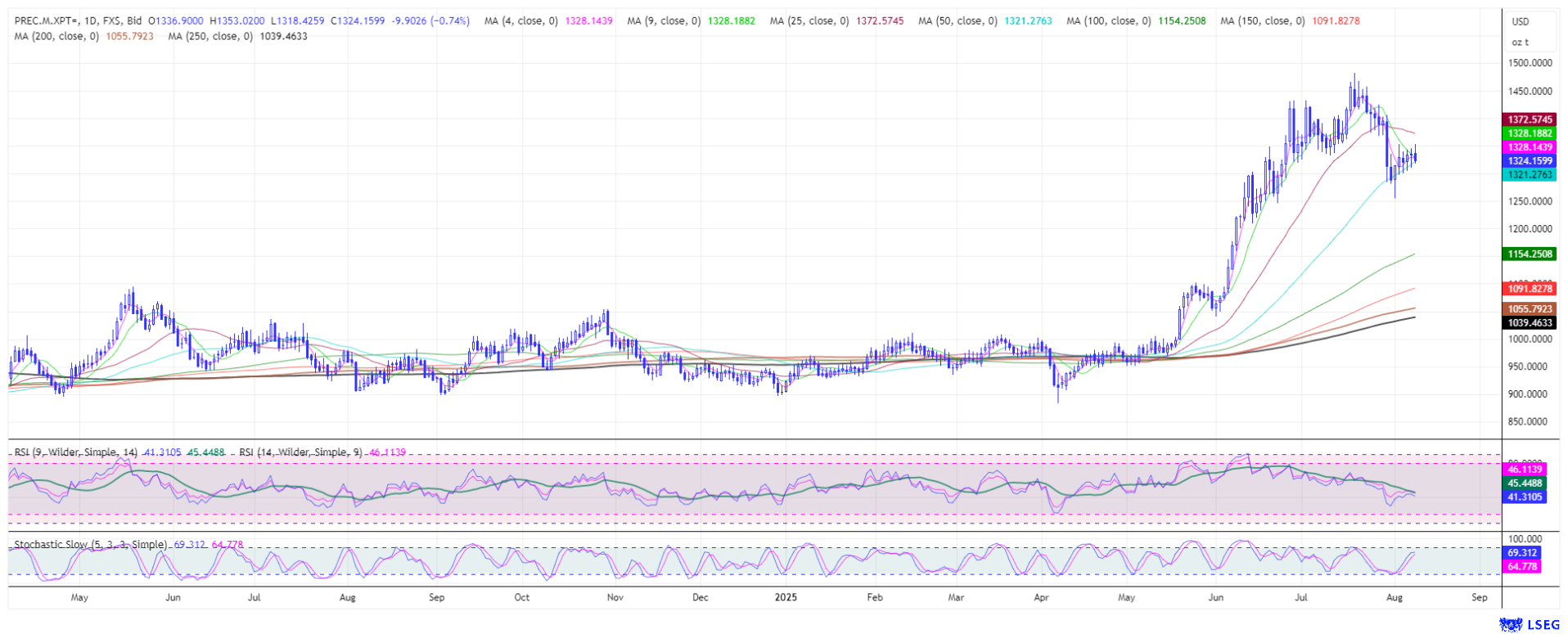Click the USD currency label
Screen dimensions: 1568x634
pyautogui.click(x=1521, y=22)
